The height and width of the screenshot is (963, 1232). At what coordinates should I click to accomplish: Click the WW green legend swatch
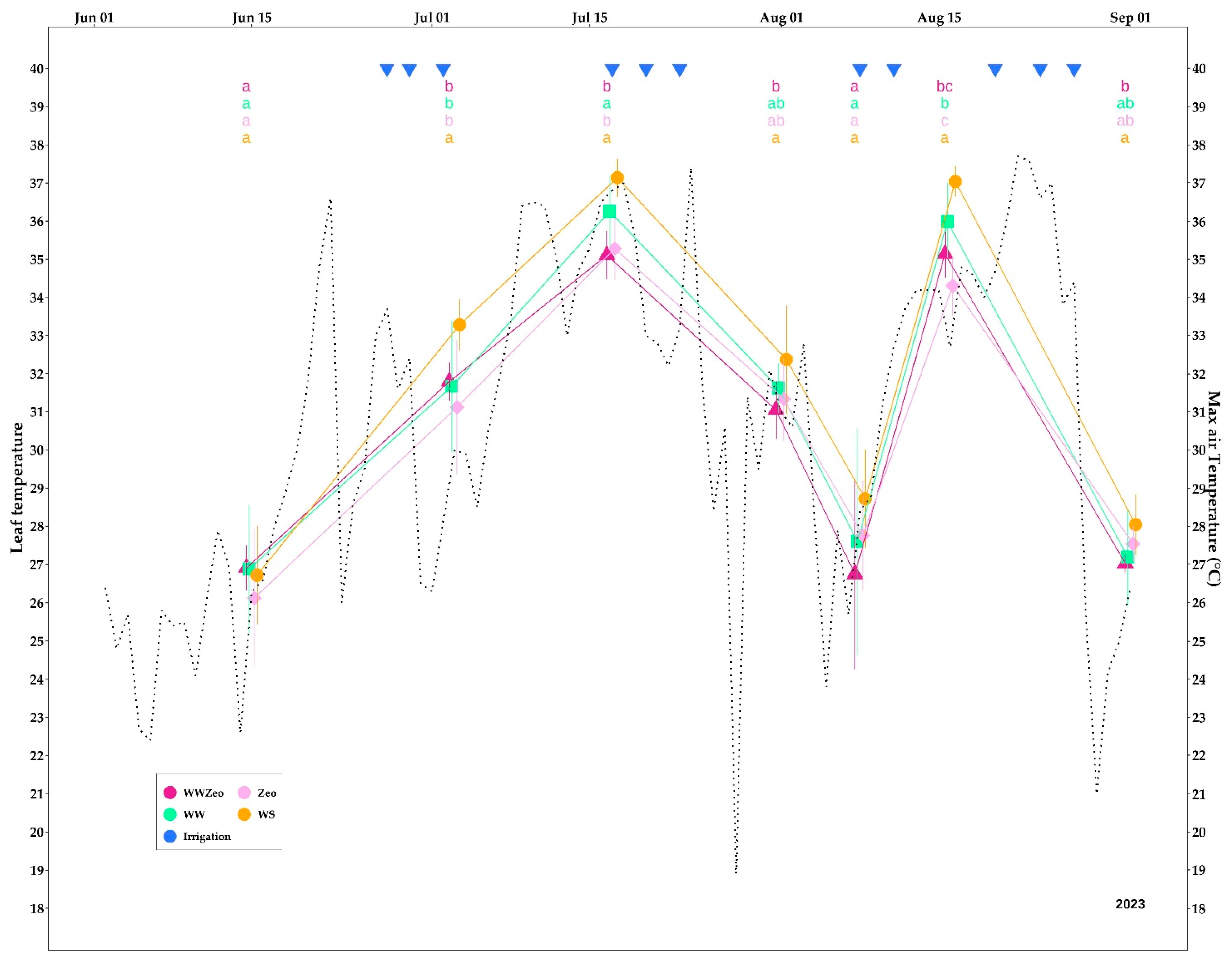170,814
